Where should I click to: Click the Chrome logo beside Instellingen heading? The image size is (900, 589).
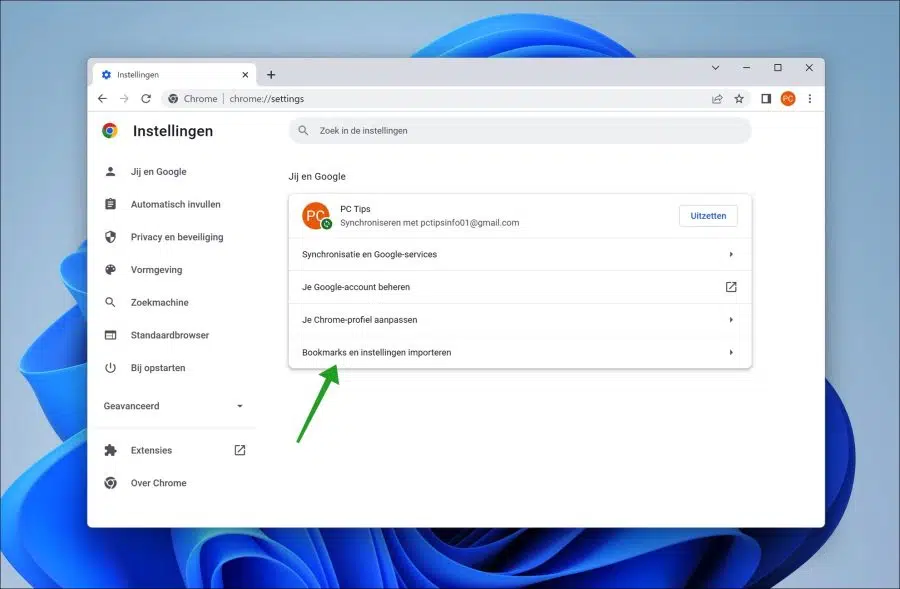tap(110, 130)
